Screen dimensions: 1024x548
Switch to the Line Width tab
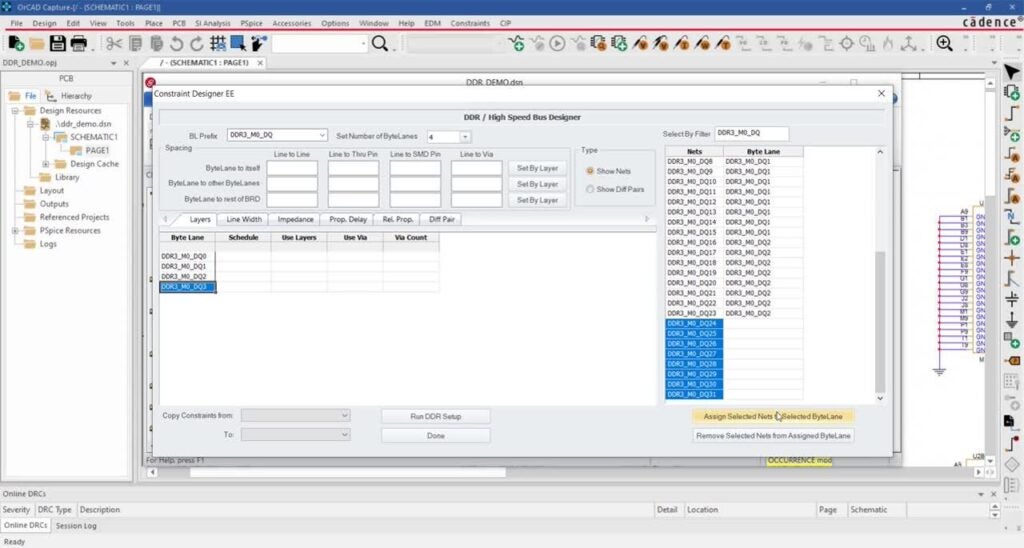[244, 219]
